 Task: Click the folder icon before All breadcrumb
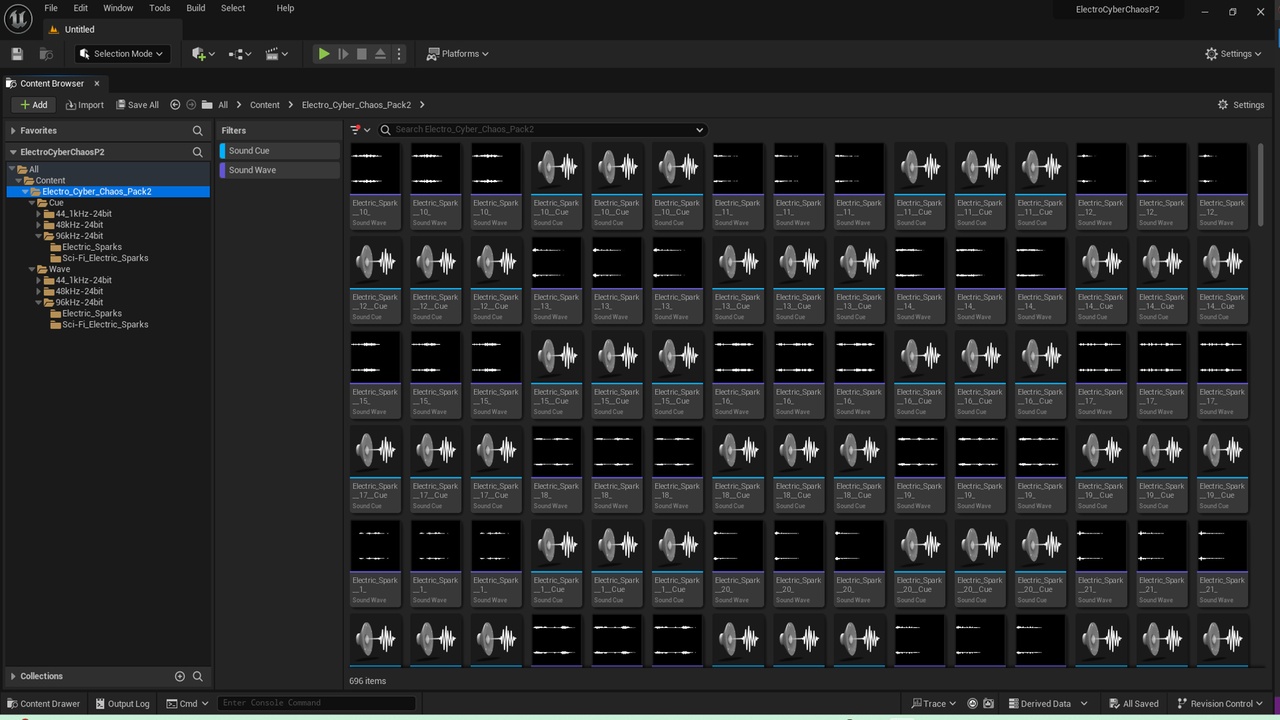click(x=207, y=105)
